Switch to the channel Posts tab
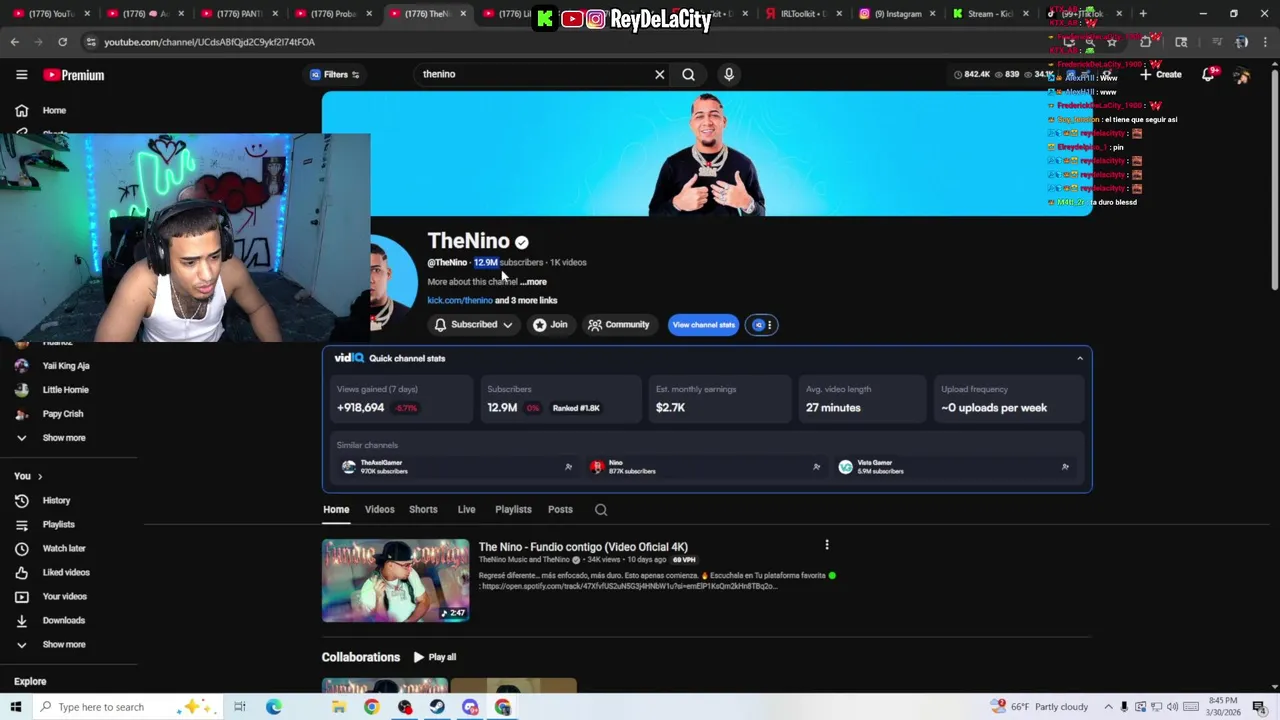Viewport: 1280px width, 720px height. pos(560,509)
